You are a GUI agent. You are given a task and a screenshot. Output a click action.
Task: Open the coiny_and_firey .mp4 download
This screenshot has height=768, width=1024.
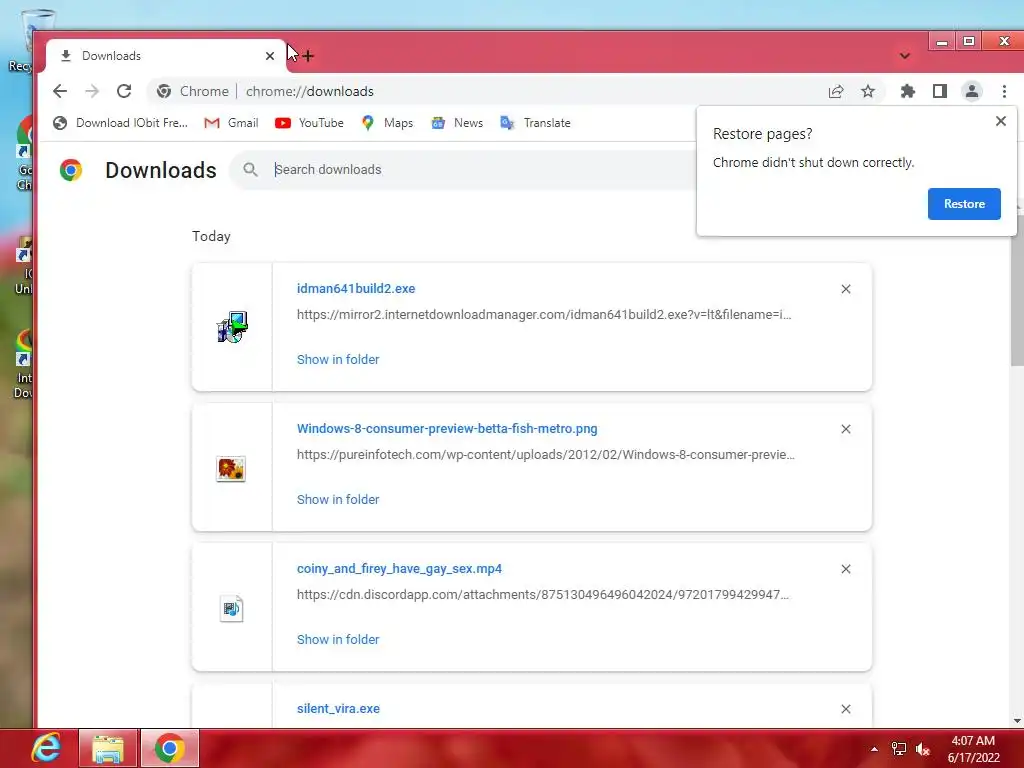[x=399, y=569]
